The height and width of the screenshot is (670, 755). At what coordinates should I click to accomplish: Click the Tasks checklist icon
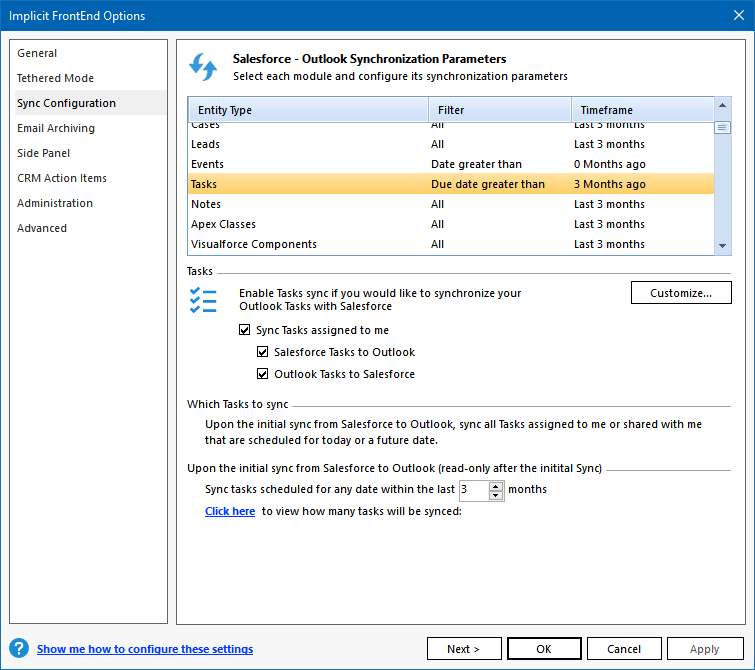click(x=203, y=300)
